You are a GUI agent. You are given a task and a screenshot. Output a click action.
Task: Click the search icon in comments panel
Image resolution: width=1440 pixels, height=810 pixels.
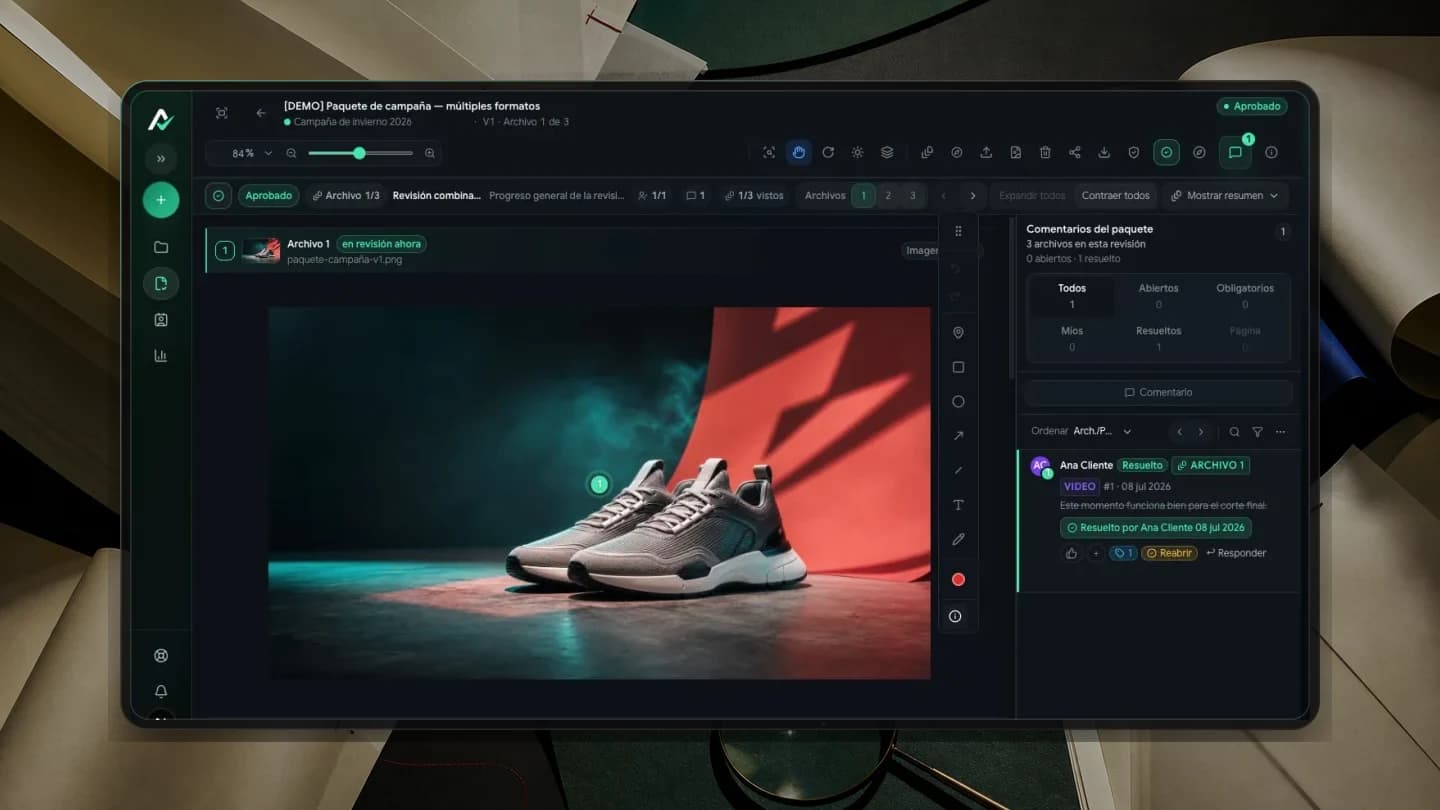coord(1234,432)
